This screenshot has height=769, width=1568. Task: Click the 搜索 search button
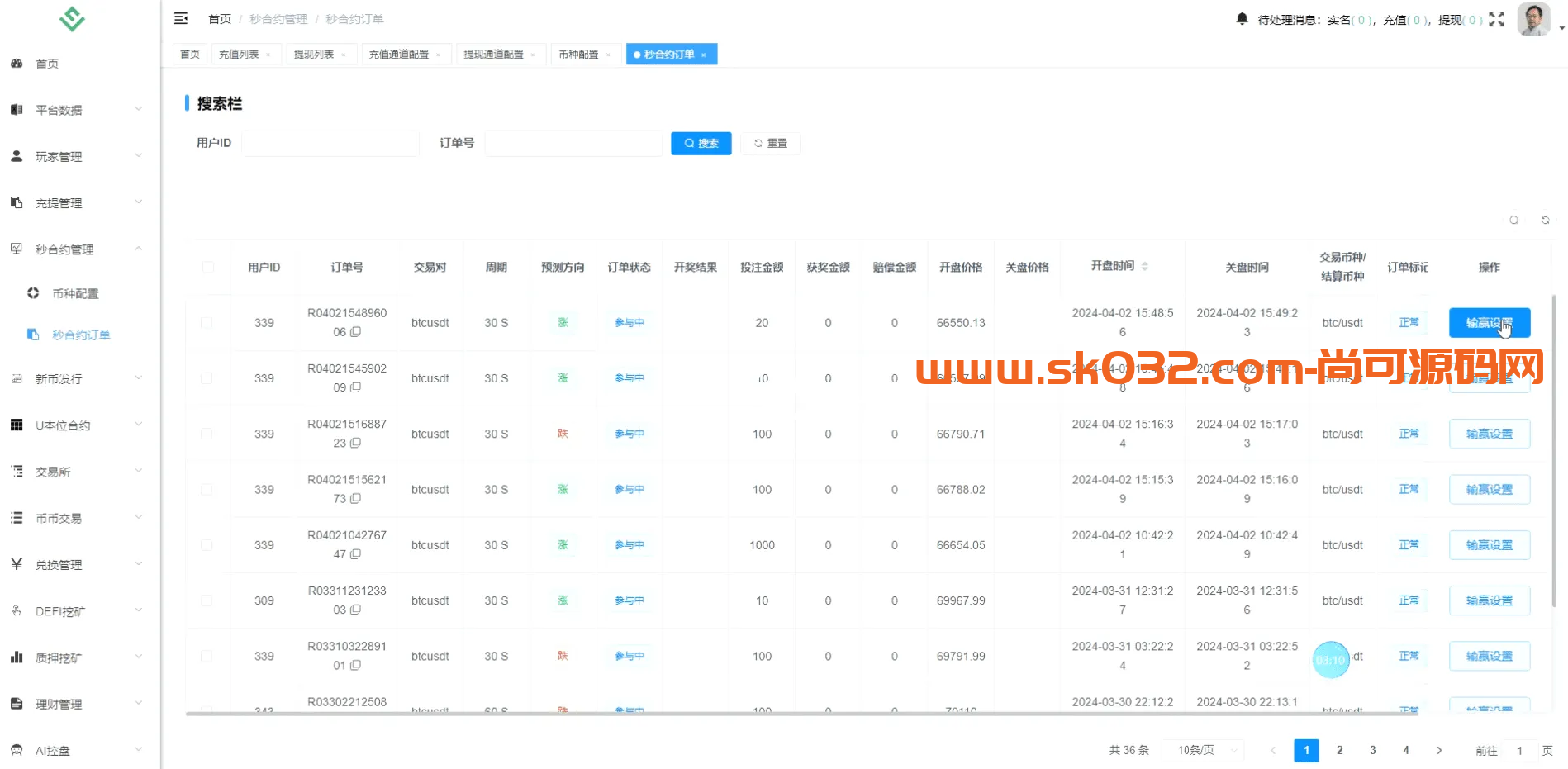[x=701, y=143]
